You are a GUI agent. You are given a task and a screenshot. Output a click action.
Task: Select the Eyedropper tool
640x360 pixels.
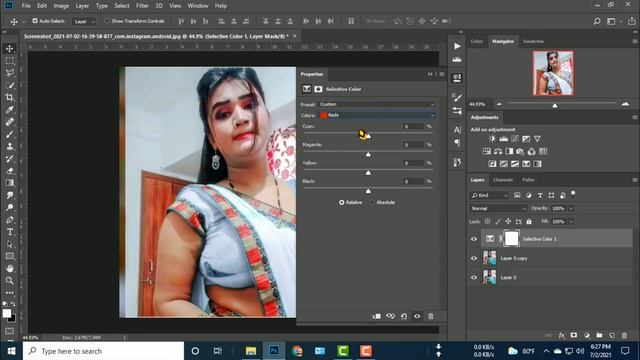pos(9,109)
